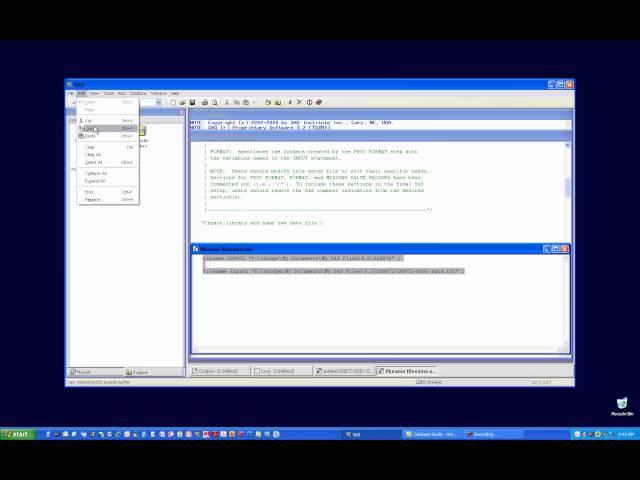Screen dimensions: 640x480
Task: Click the horizontal scrollbar of lower editor window
Action: (378, 349)
